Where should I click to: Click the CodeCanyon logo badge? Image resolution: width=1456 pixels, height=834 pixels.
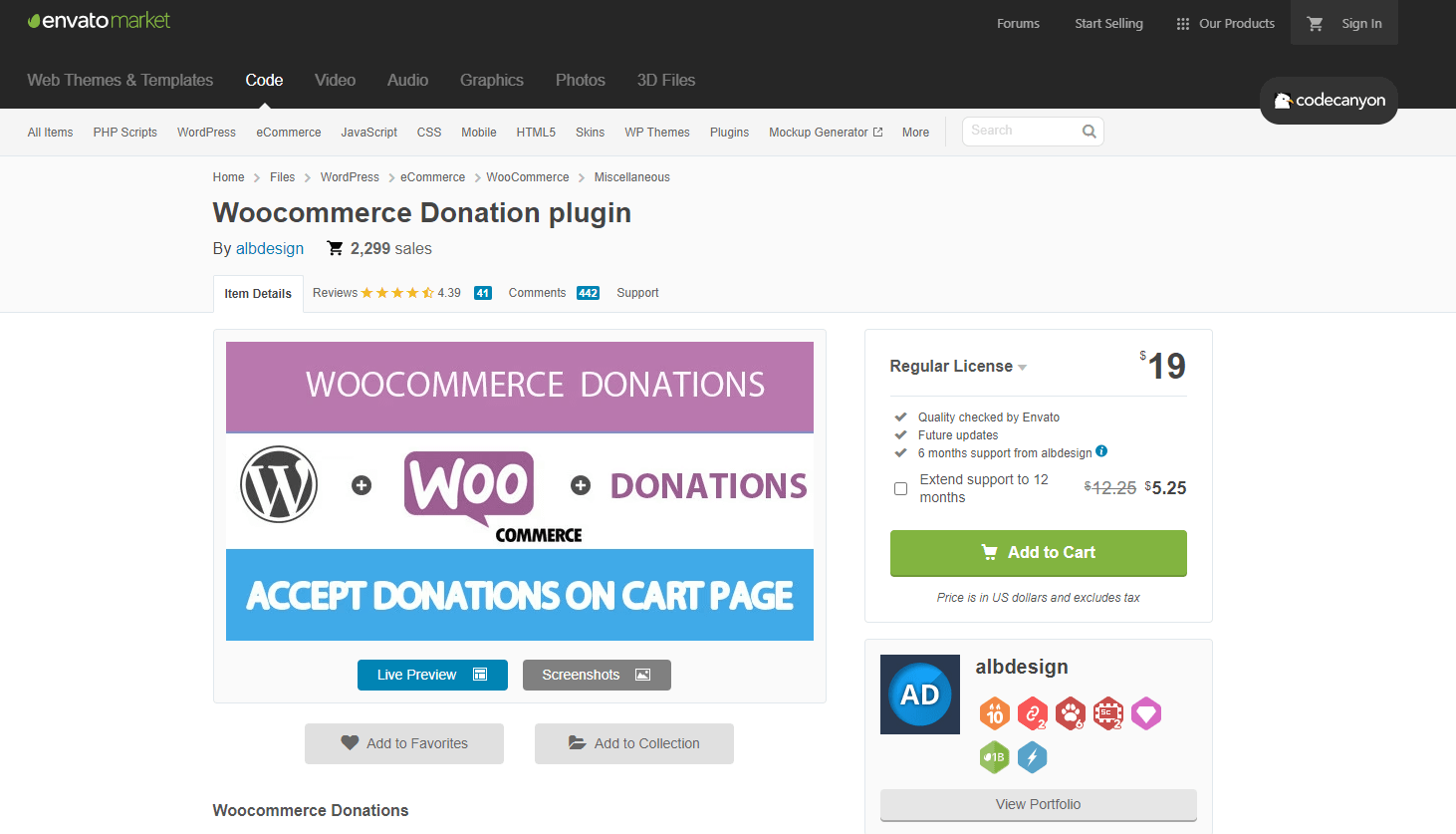click(1329, 101)
